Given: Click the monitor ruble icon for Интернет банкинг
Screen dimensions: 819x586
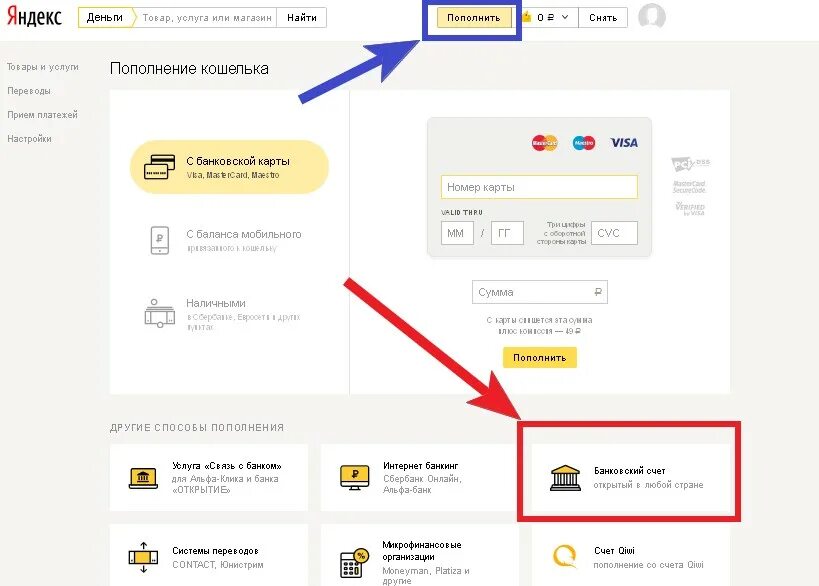Looking at the screenshot, I should pos(355,477).
